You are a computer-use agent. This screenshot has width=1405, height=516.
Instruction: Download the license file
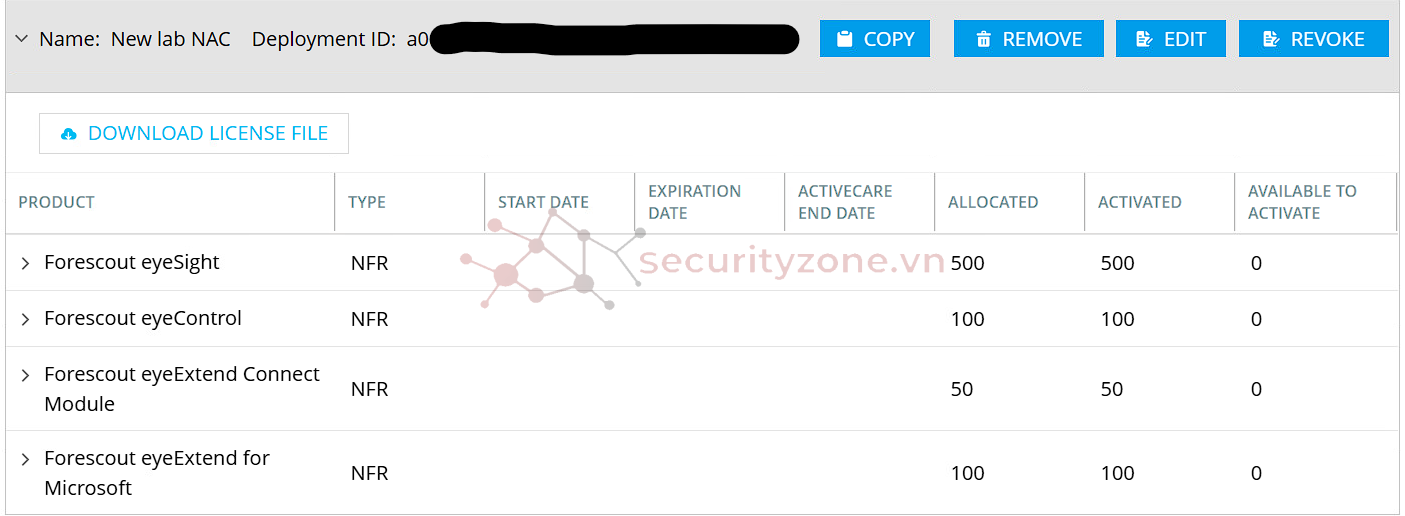(x=194, y=134)
